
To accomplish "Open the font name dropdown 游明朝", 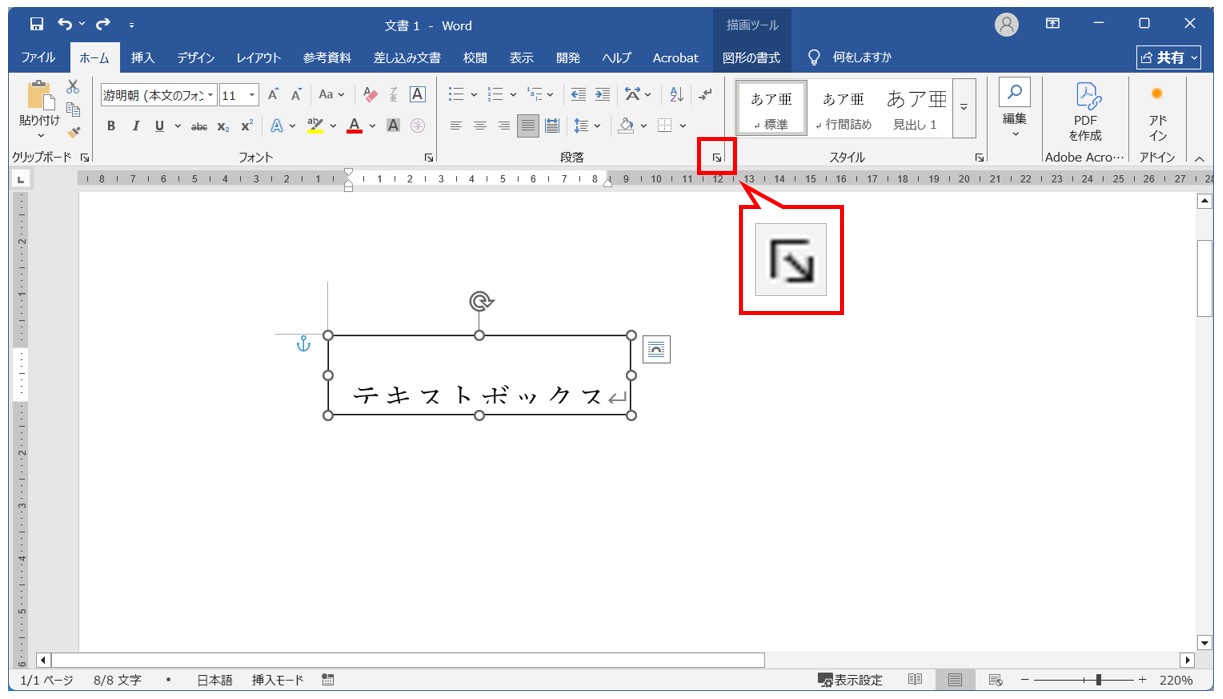I will 210,95.
